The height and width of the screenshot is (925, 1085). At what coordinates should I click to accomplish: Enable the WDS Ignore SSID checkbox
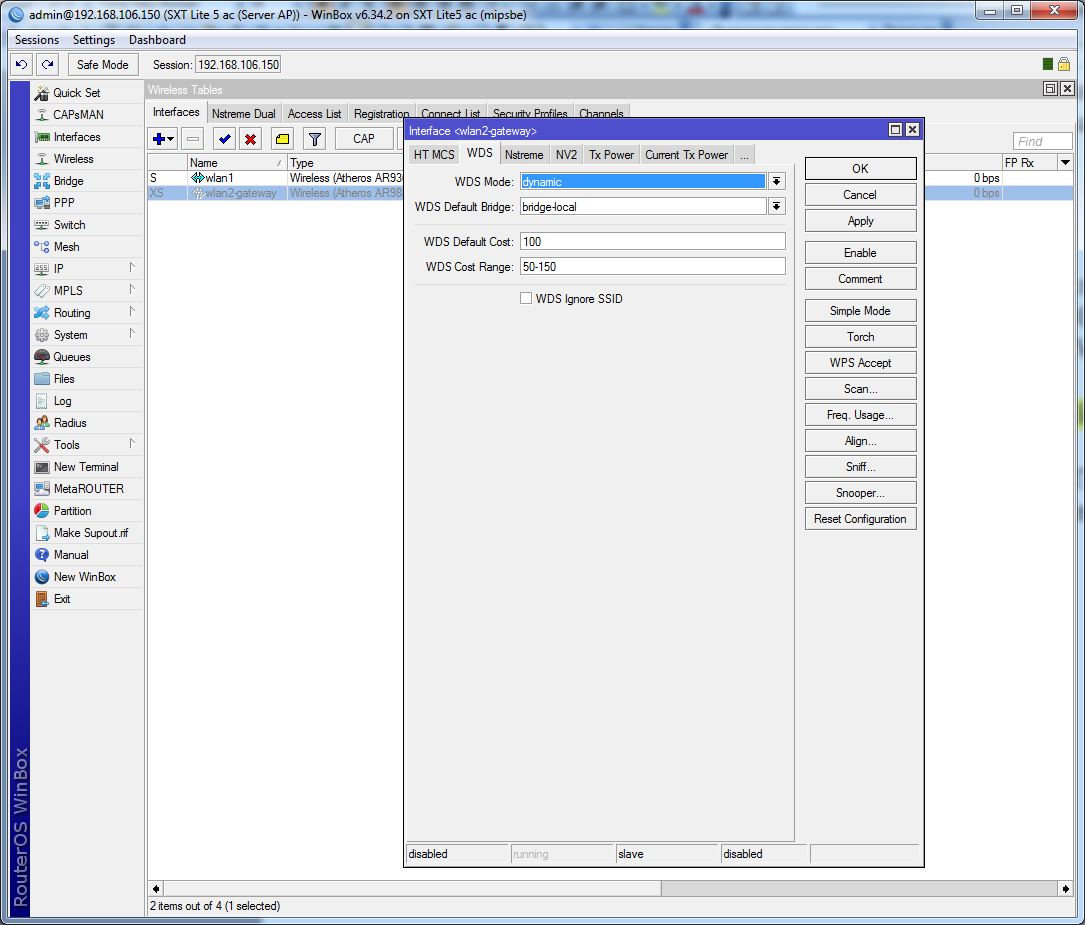click(526, 299)
